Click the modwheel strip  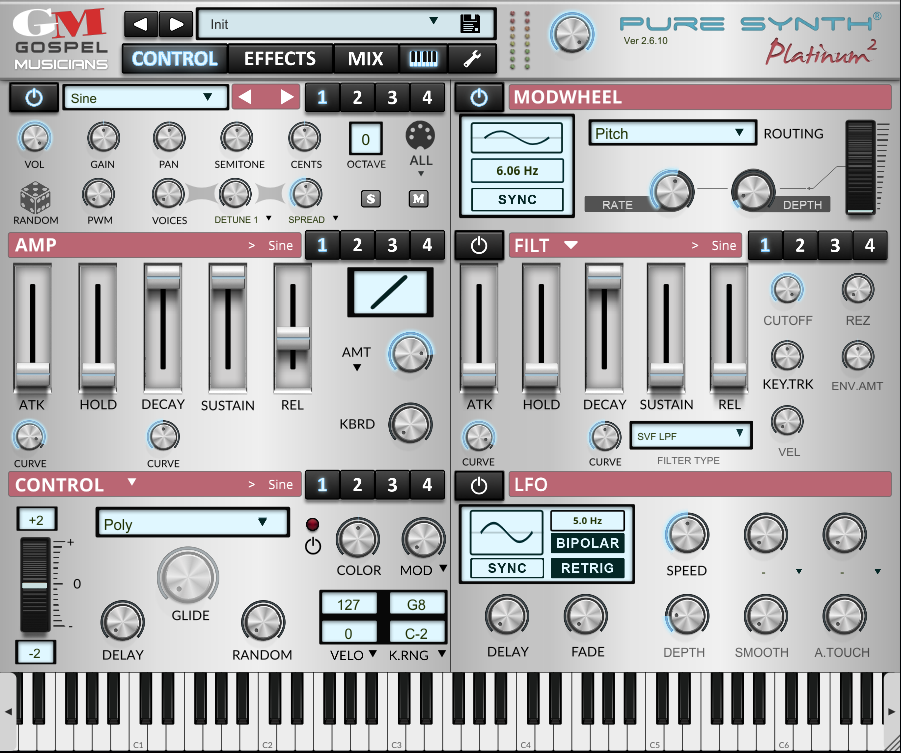click(x=860, y=167)
